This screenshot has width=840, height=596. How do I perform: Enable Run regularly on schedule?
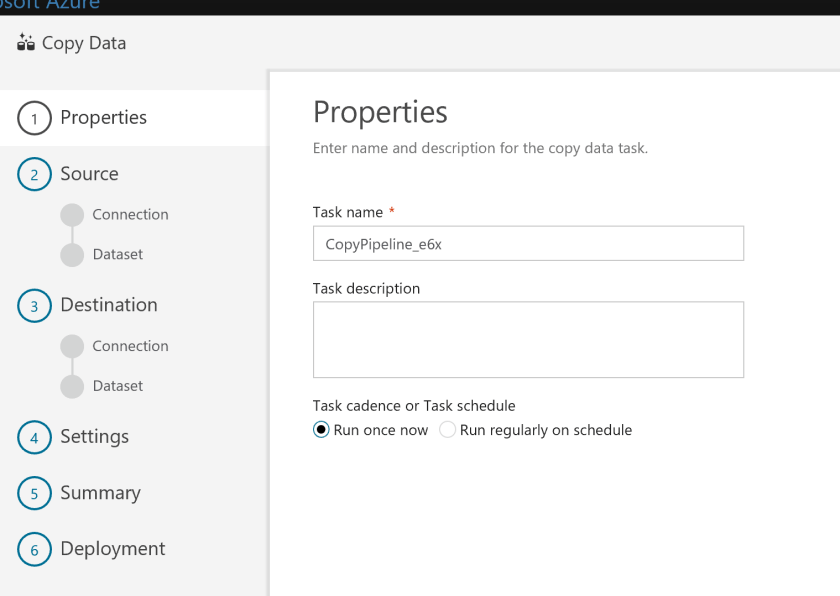tap(447, 429)
